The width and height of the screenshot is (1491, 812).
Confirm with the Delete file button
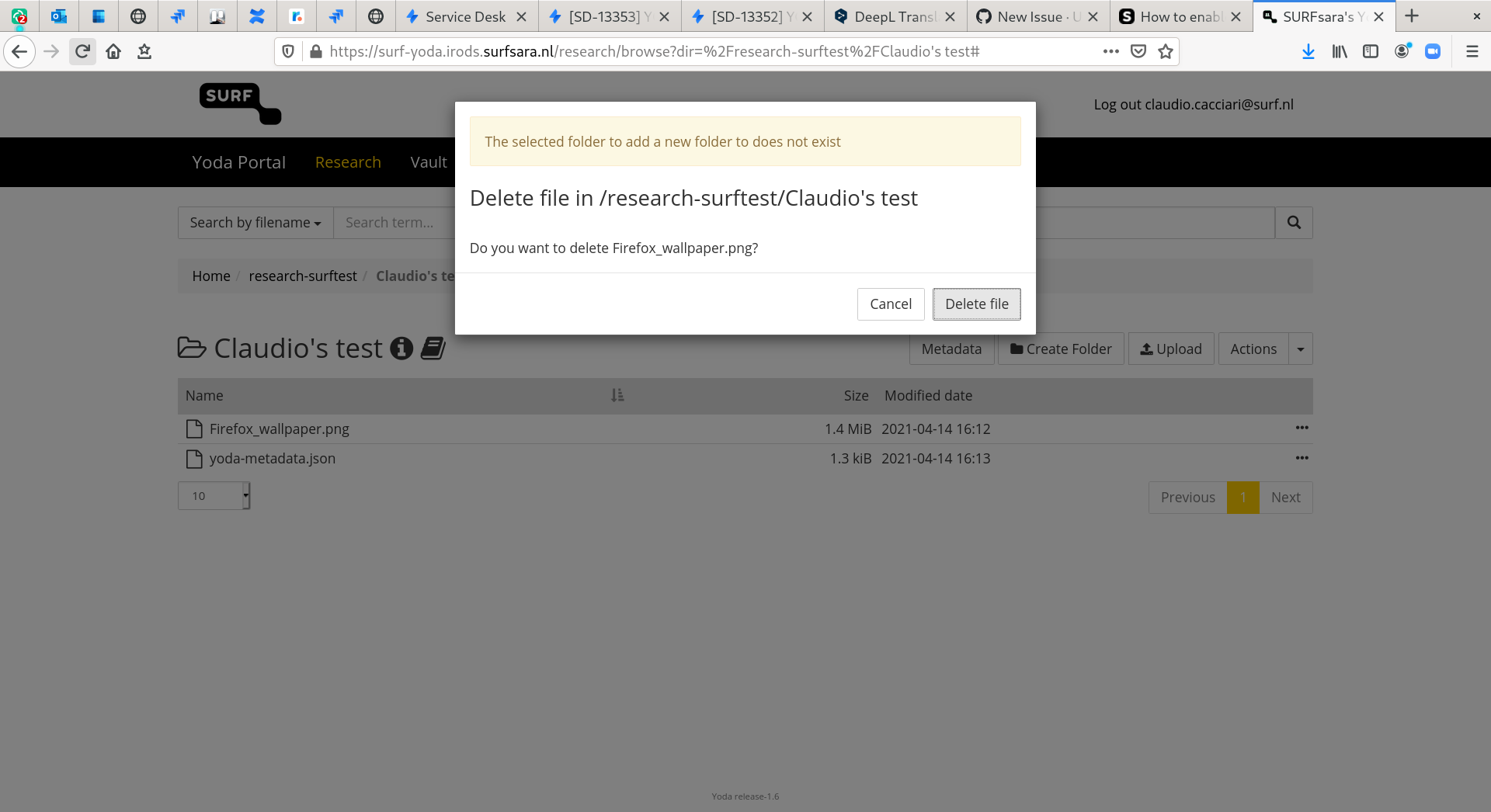[976, 304]
